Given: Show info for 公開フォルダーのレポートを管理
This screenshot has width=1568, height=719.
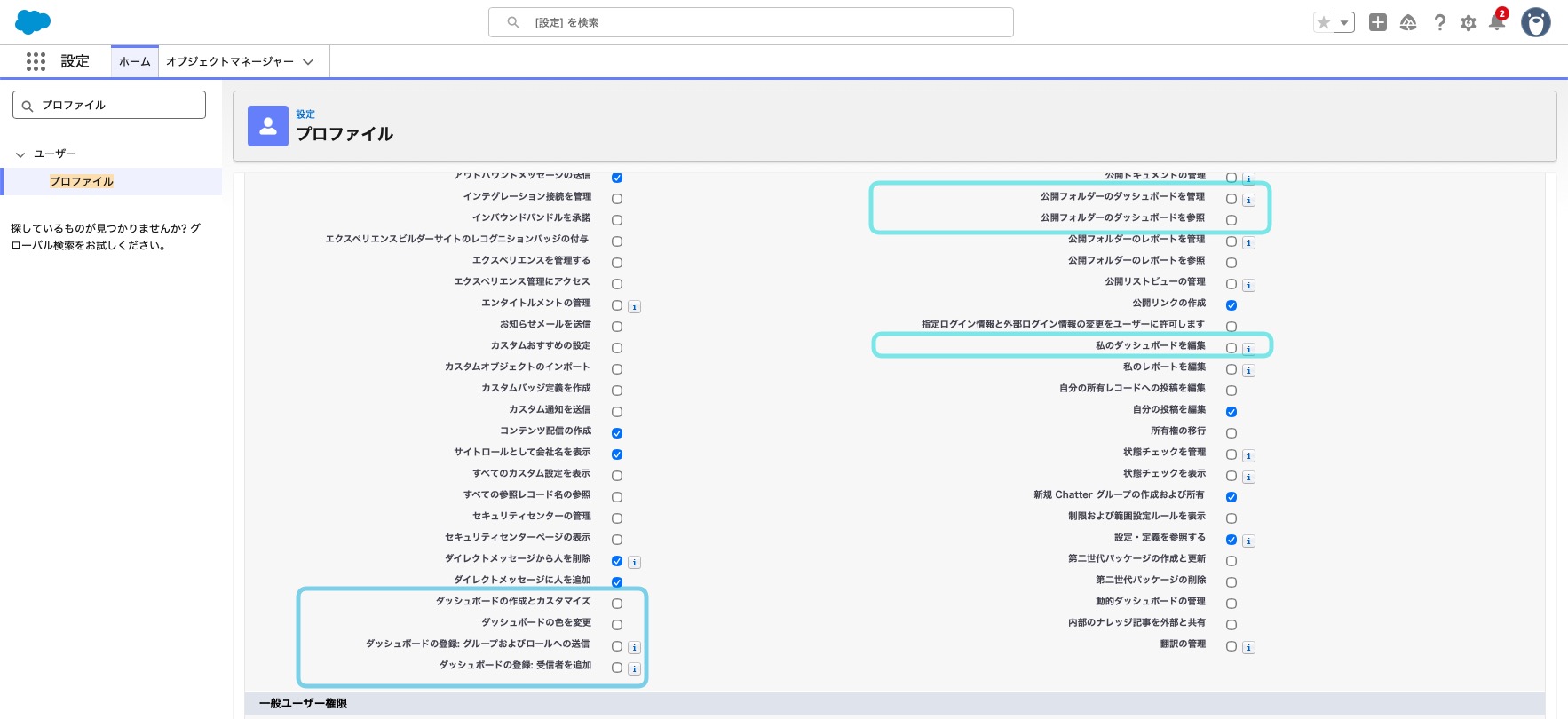Looking at the screenshot, I should 1248,243.
